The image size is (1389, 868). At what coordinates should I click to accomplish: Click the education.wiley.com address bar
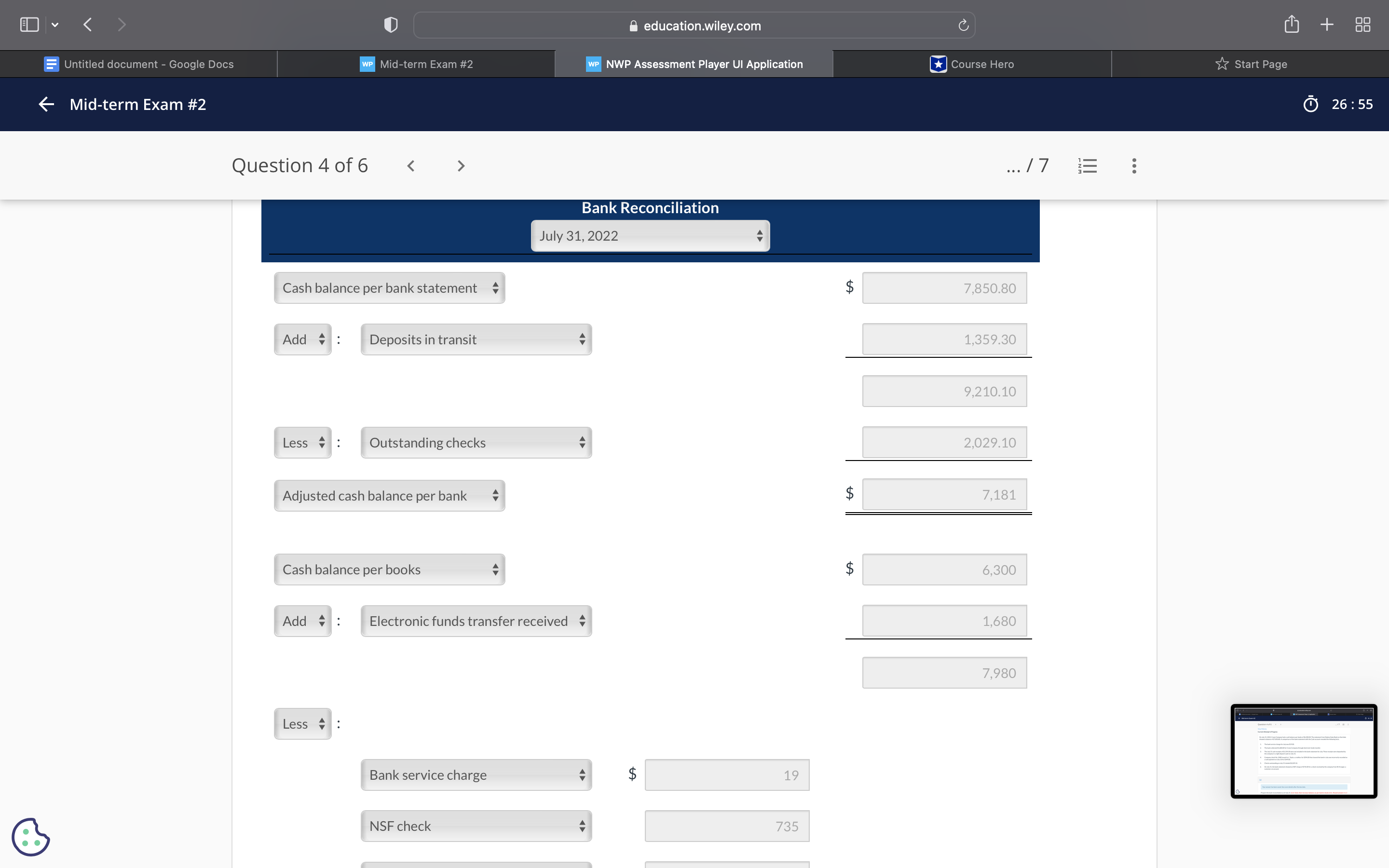(x=694, y=26)
